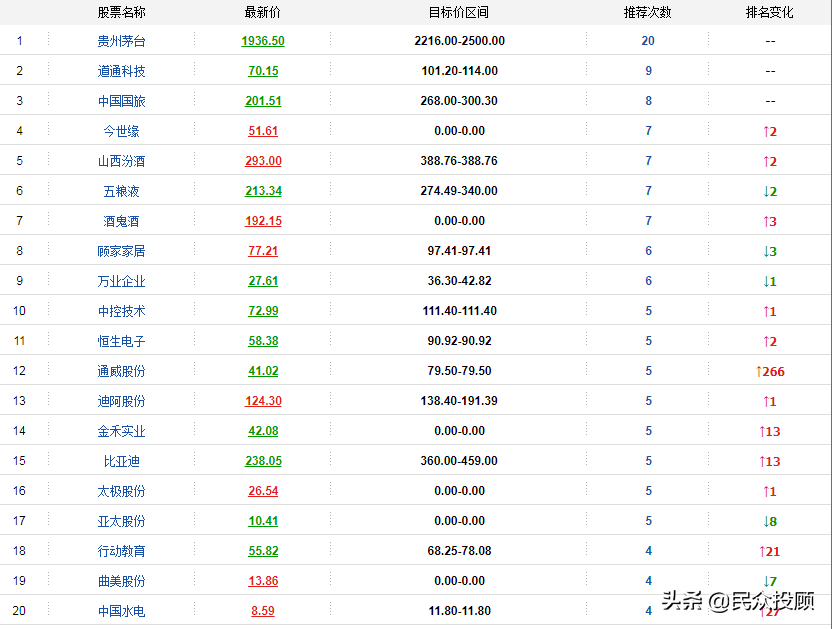Open the 迪阿股份 stock link
The height and width of the screenshot is (629, 832).
pos(122,401)
